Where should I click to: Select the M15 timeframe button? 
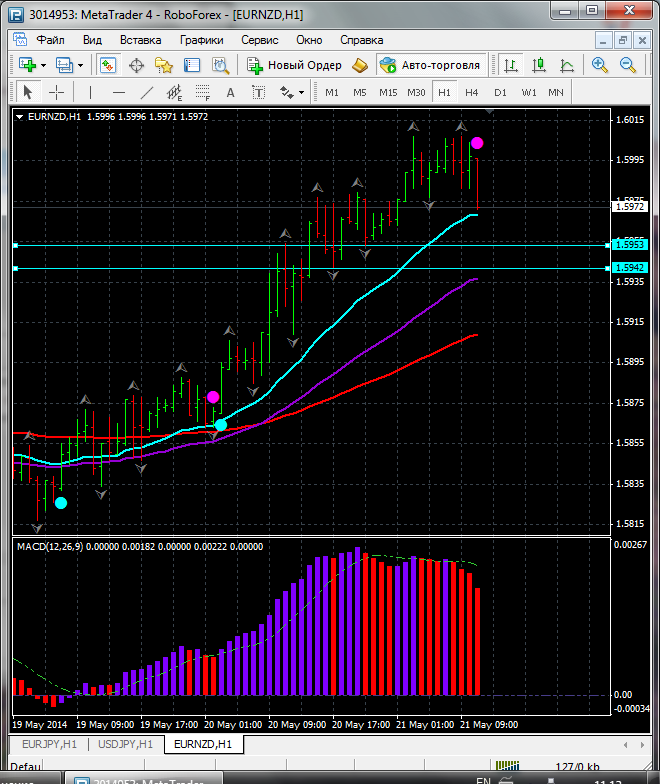tap(388, 92)
